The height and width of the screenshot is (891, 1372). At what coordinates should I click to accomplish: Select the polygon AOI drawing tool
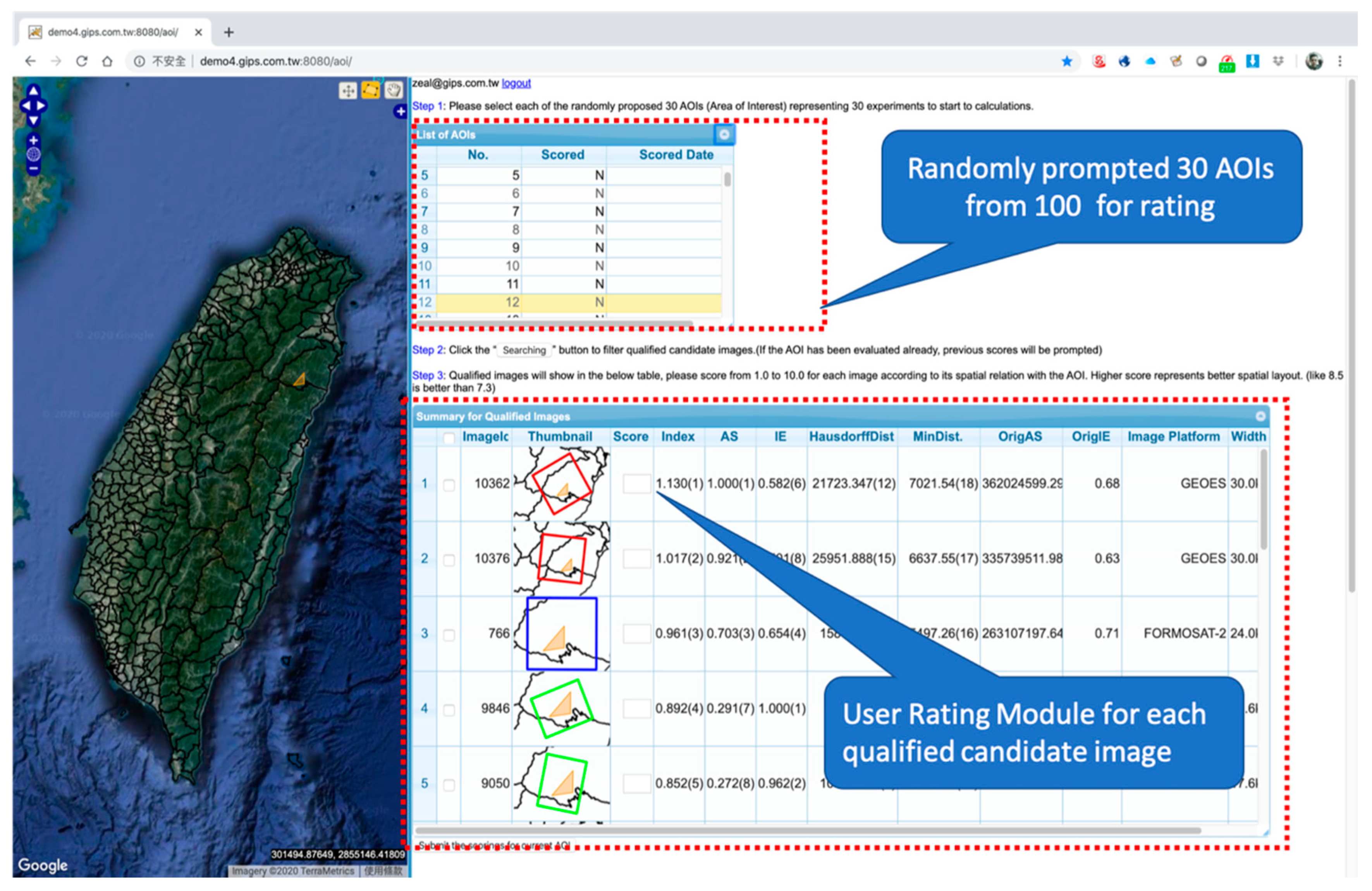(x=370, y=91)
